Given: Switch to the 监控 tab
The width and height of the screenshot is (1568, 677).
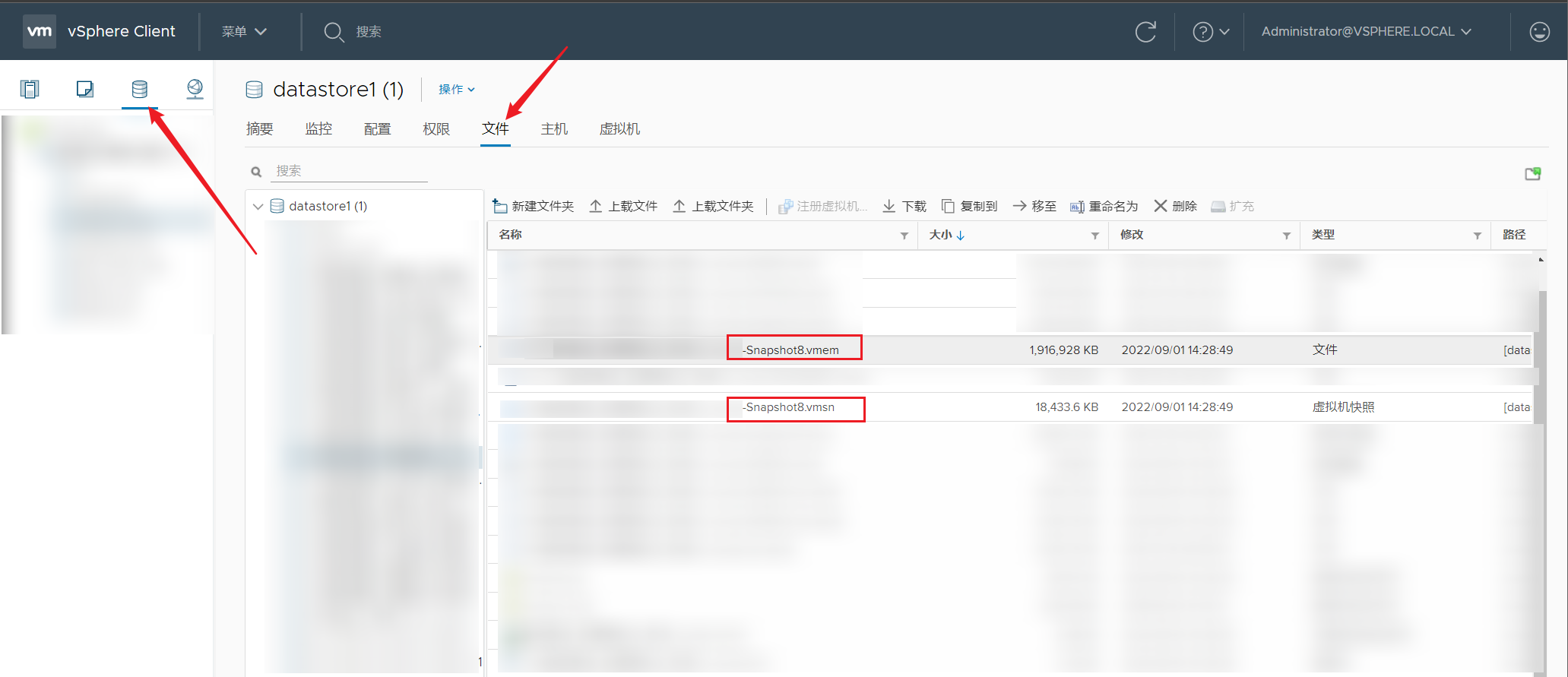Looking at the screenshot, I should pyautogui.click(x=318, y=129).
